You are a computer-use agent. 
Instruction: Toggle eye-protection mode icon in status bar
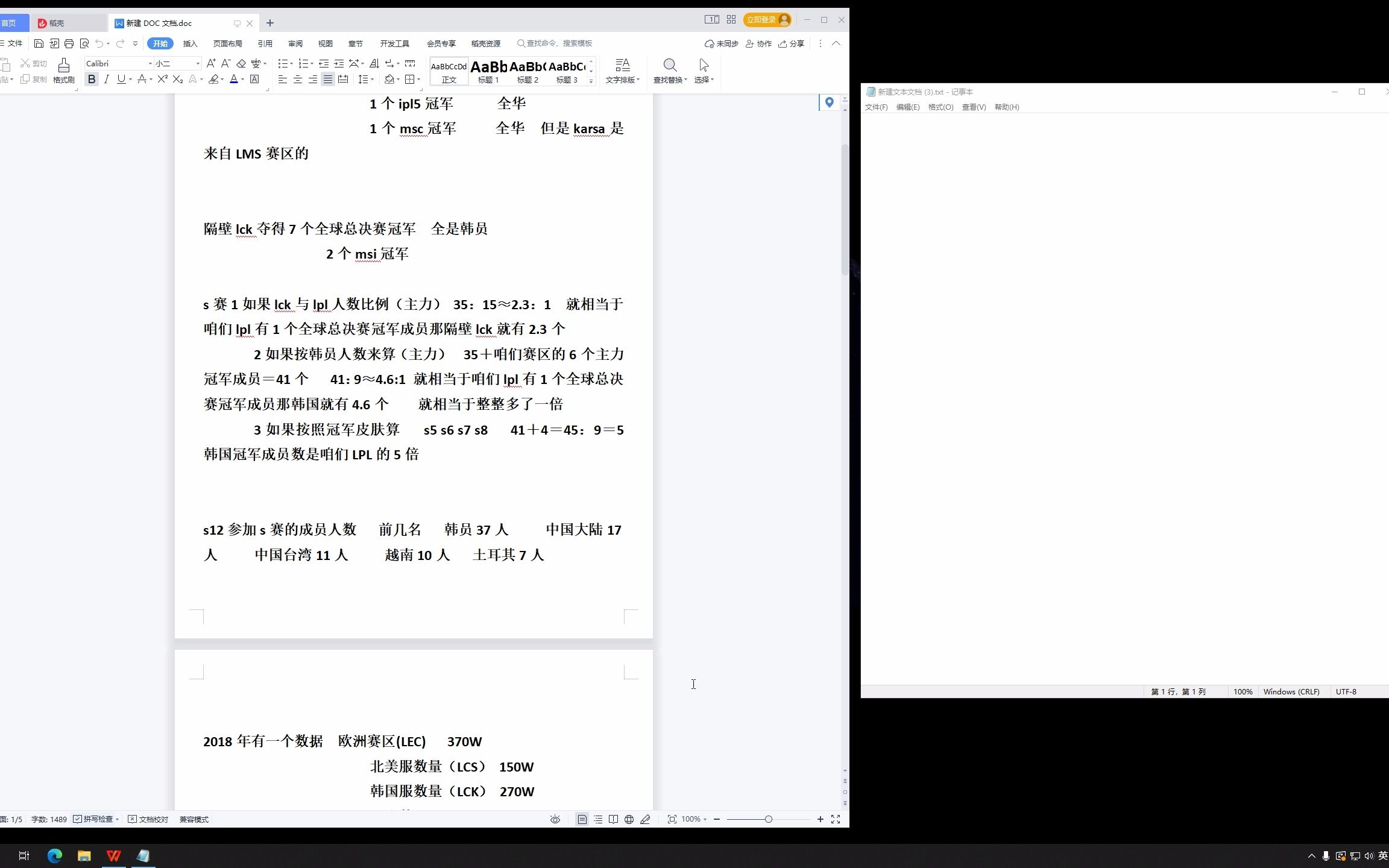click(x=555, y=819)
